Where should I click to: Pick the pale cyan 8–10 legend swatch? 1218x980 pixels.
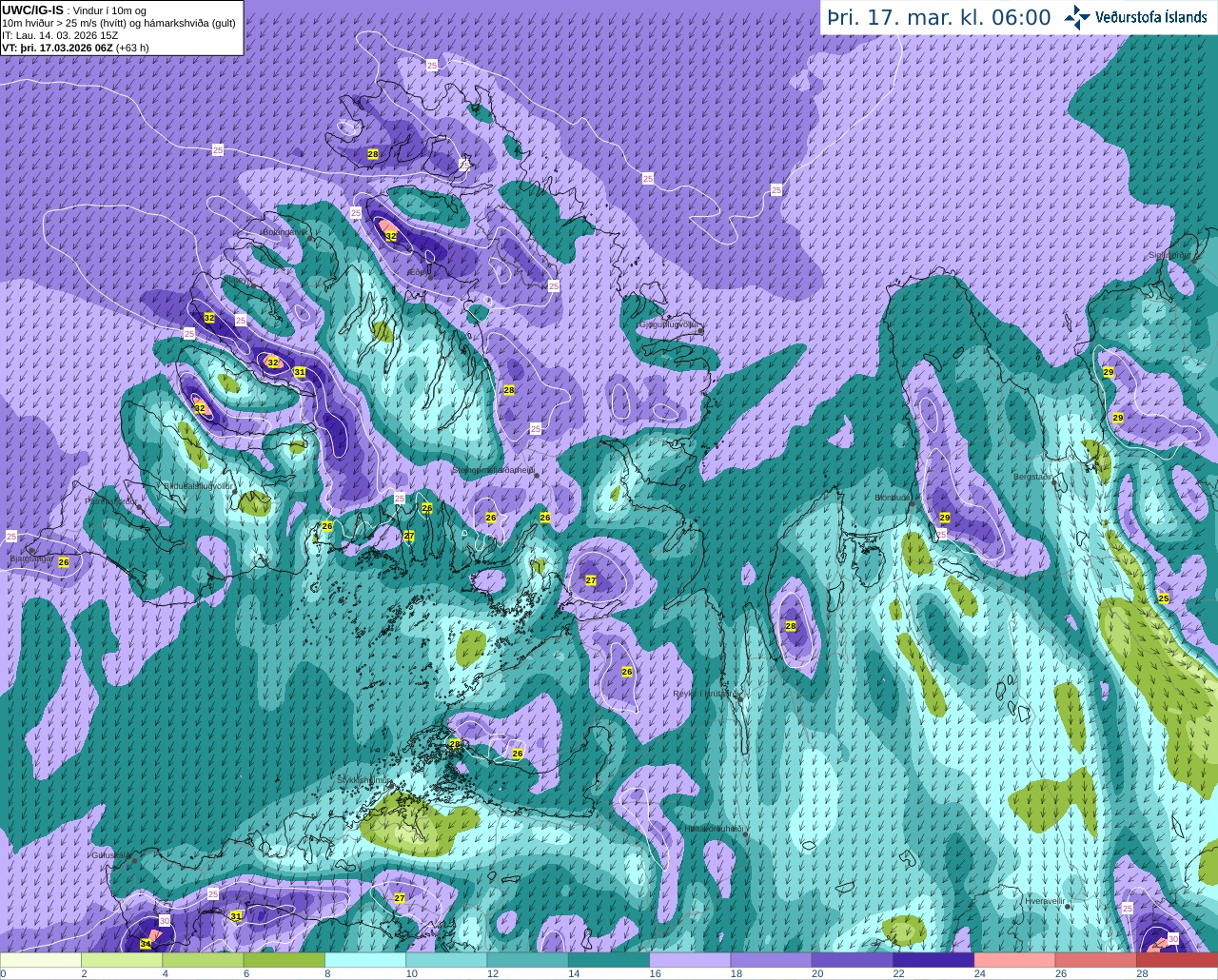365,961
